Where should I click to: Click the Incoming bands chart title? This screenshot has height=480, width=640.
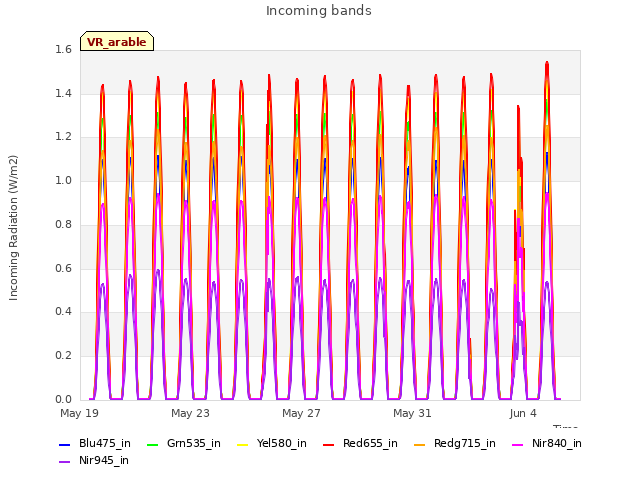tap(319, 11)
